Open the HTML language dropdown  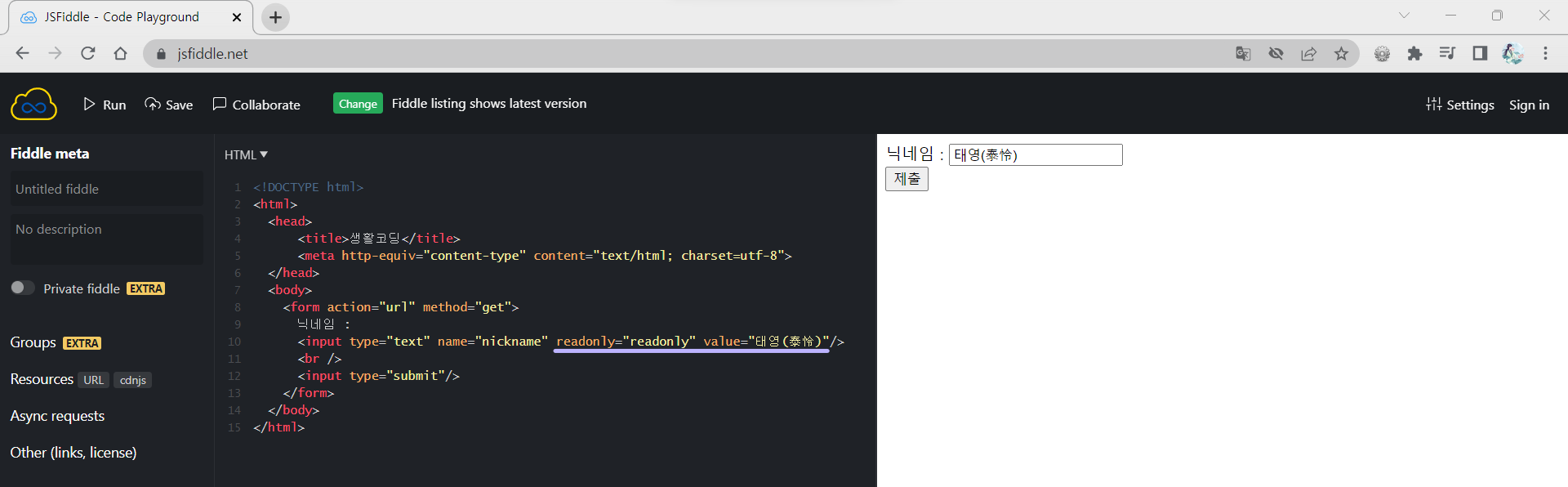[x=246, y=154]
